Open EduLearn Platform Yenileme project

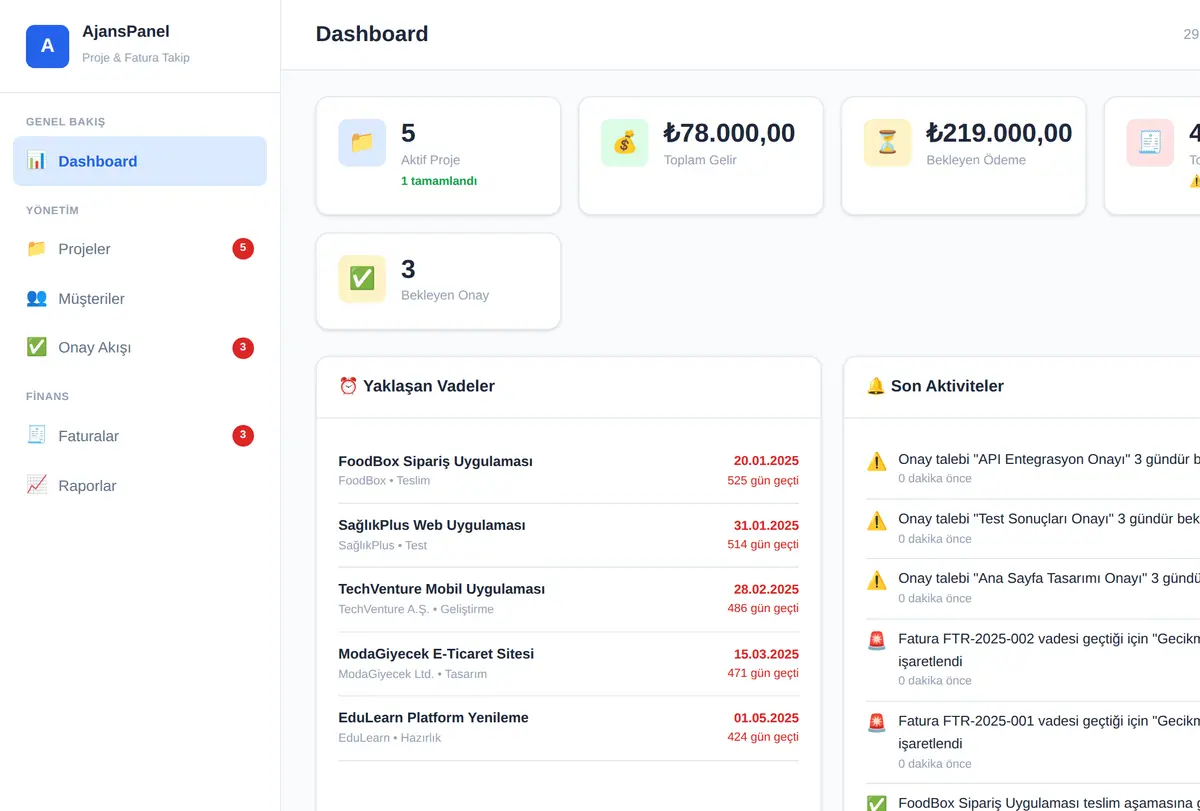[568, 728]
